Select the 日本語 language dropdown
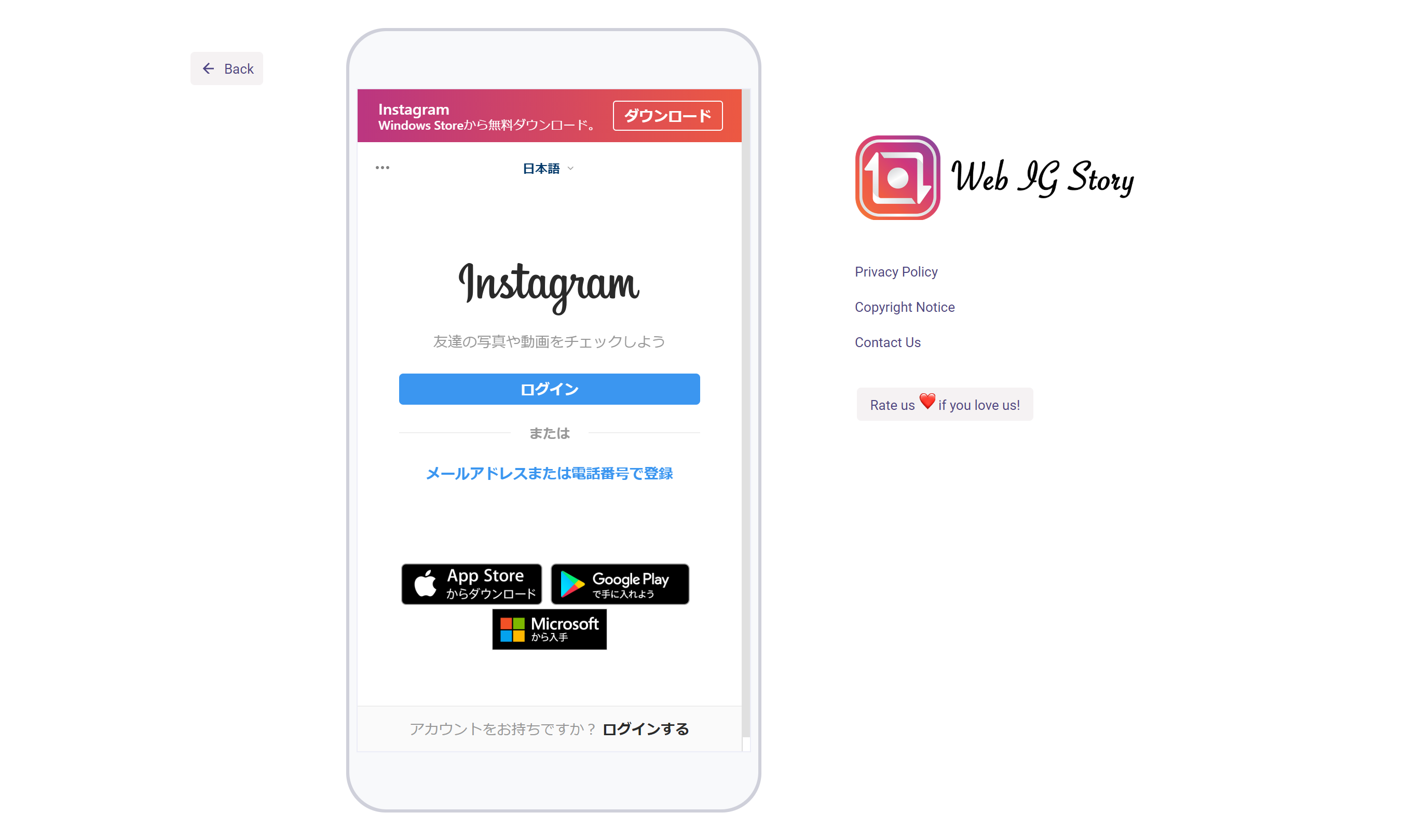Image resolution: width=1419 pixels, height=840 pixels. 548,168
